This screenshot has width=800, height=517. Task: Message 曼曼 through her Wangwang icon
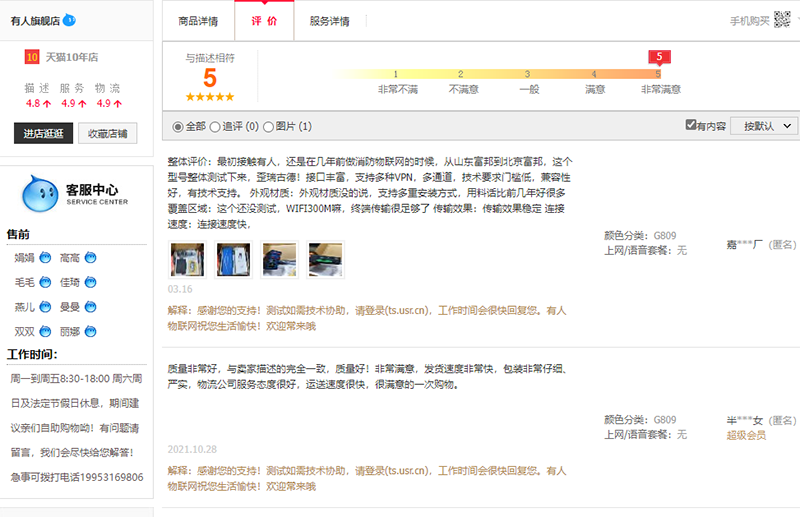click(90, 307)
